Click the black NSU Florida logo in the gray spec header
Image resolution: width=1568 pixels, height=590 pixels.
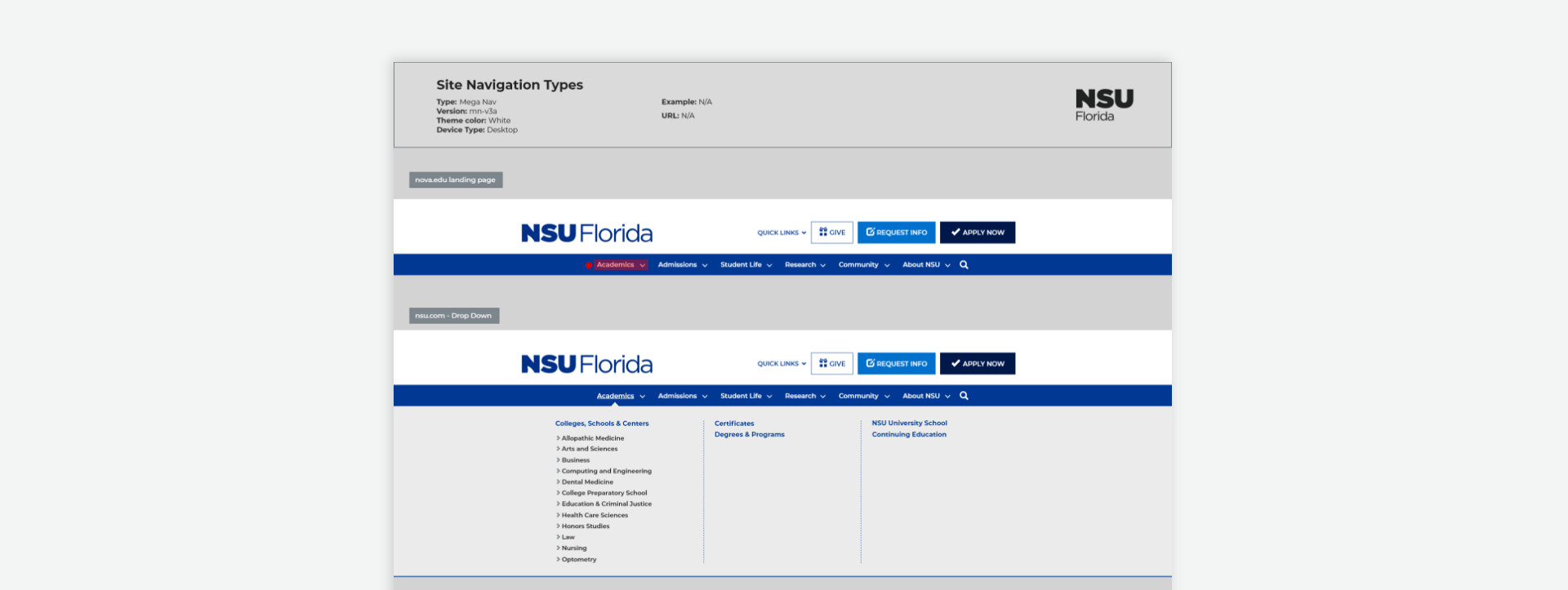[x=1104, y=105]
